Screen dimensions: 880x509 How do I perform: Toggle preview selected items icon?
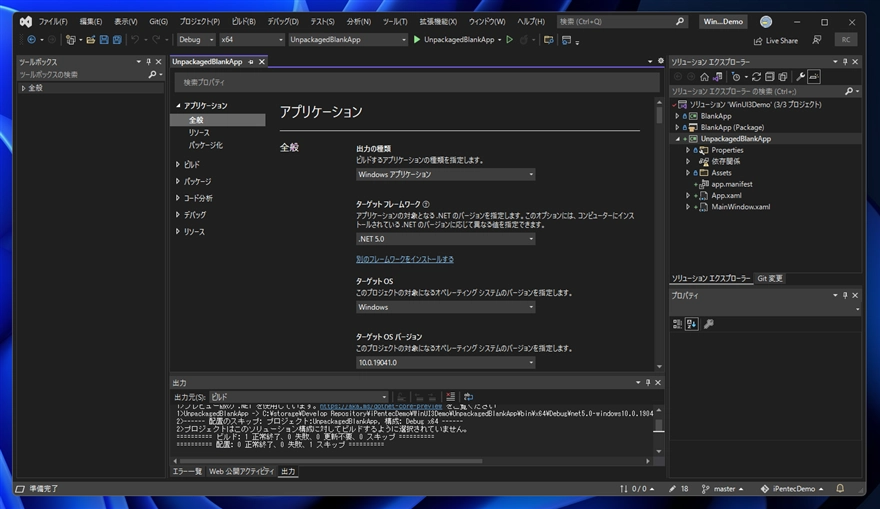pyautogui.click(x=814, y=77)
